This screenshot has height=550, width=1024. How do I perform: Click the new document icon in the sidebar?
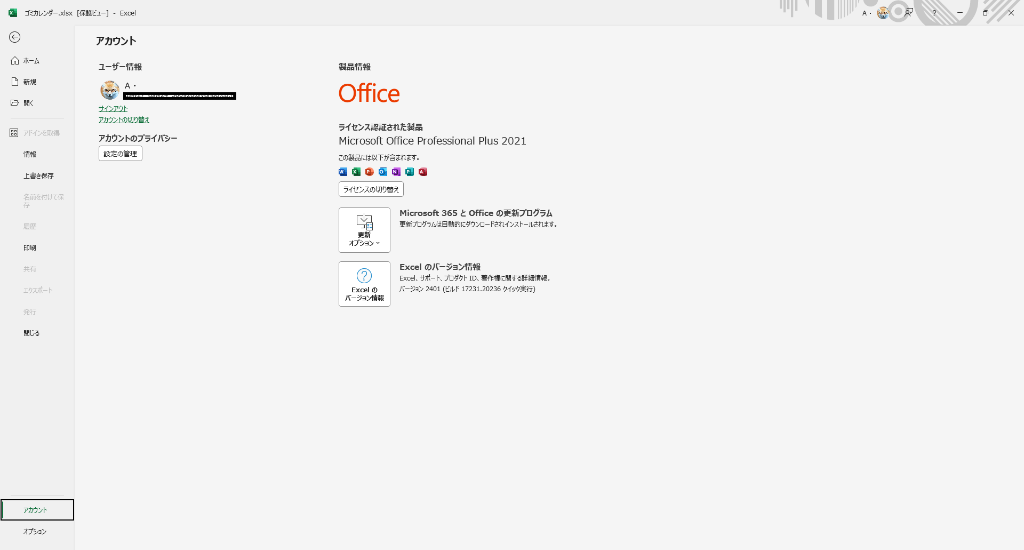coord(14,82)
